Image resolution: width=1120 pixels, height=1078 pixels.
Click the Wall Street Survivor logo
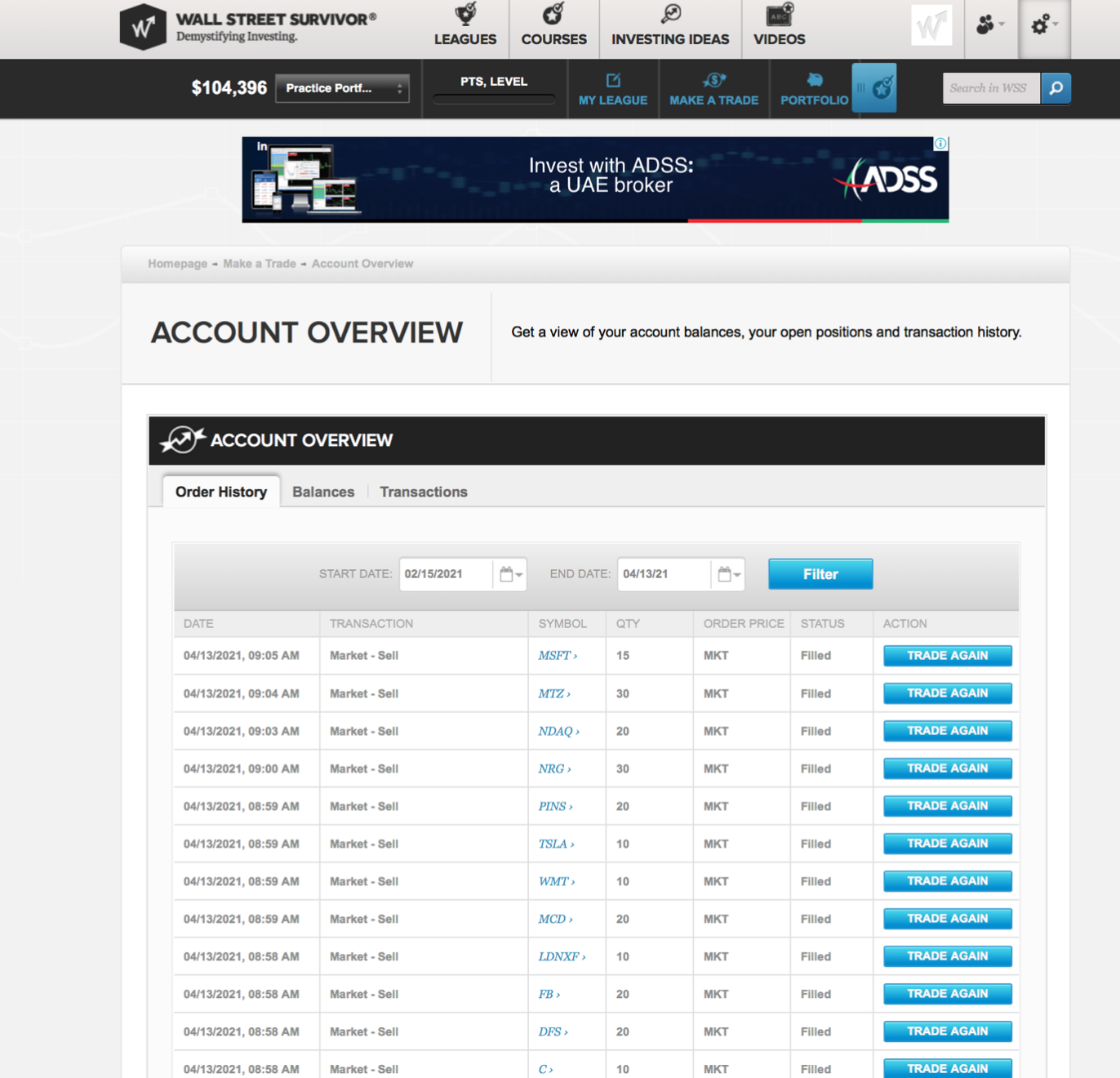pyautogui.click(x=143, y=27)
